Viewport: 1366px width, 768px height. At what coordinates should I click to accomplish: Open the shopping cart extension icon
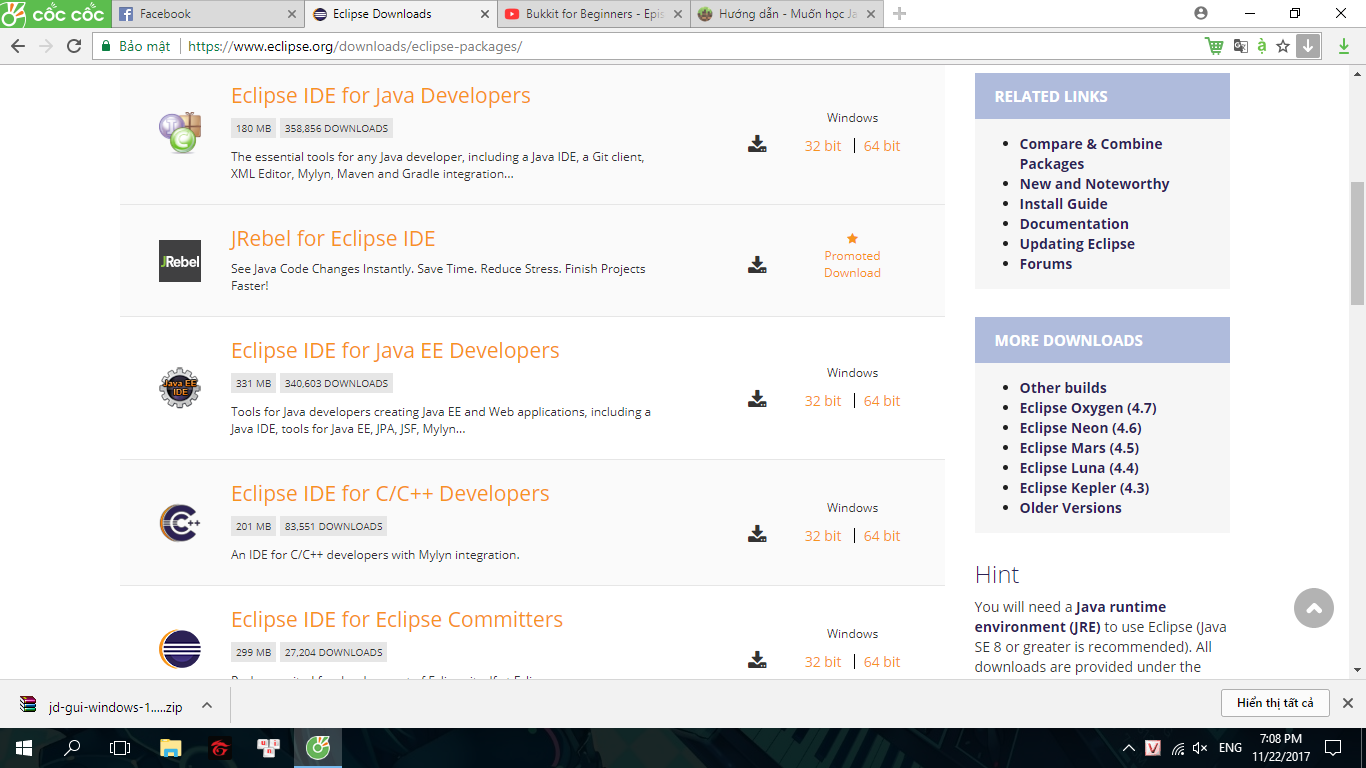click(1214, 46)
